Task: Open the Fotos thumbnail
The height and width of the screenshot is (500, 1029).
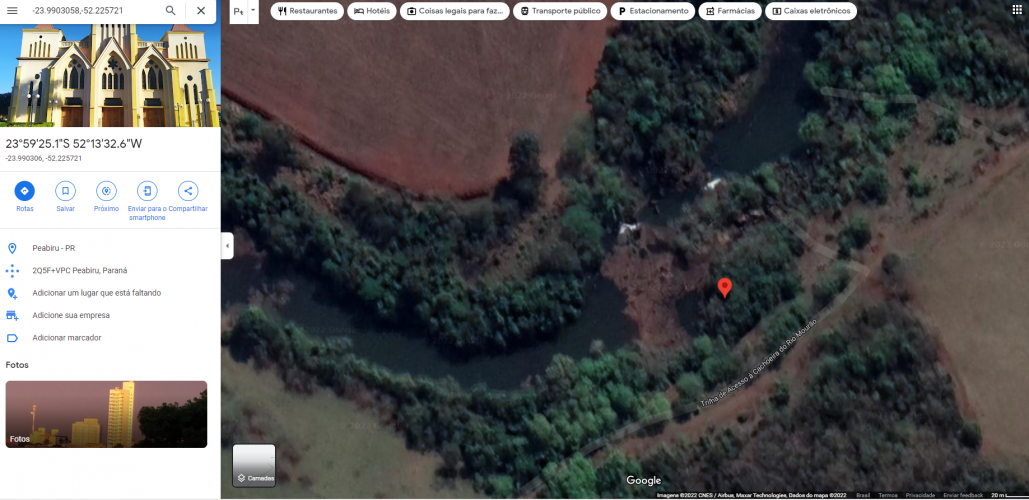Action: coord(106,414)
